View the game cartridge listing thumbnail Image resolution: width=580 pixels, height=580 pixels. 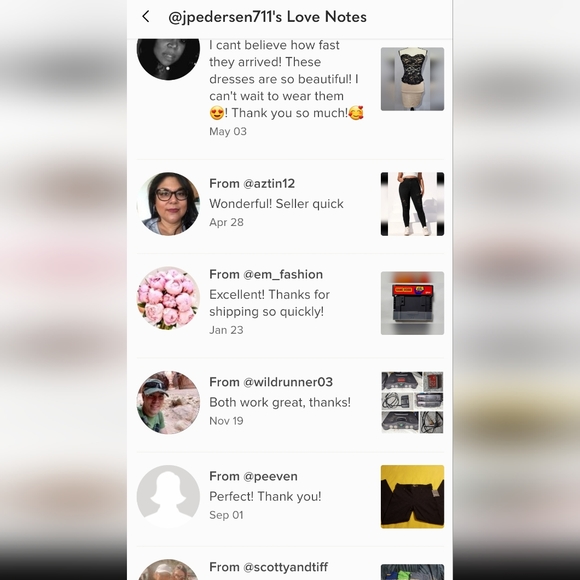pos(412,303)
